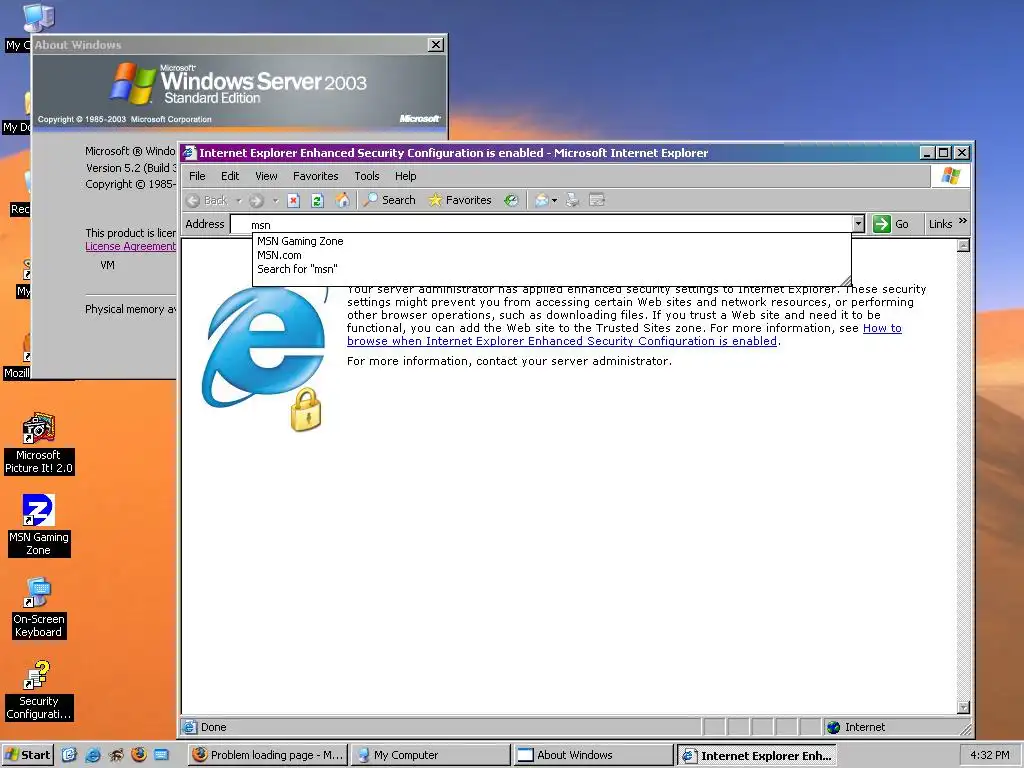Switch to Problem loading page taskbar button

pyautogui.click(x=268, y=755)
